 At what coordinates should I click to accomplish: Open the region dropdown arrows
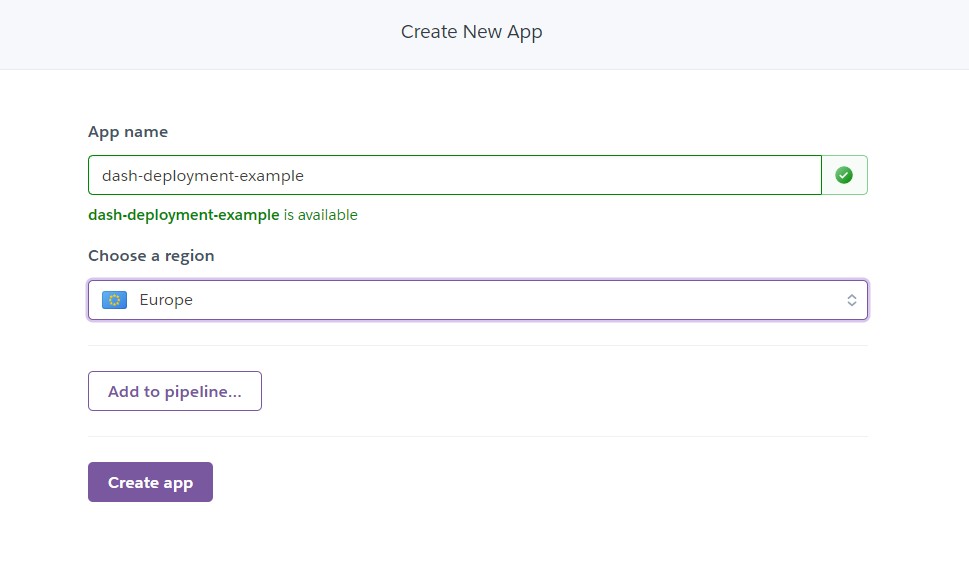[852, 300]
